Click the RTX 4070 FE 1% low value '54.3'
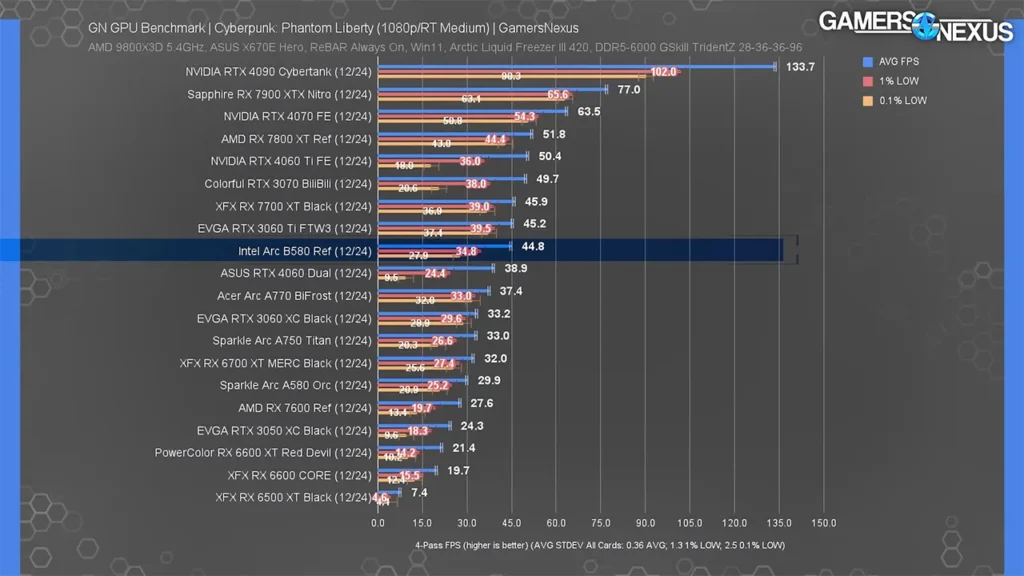Image resolution: width=1024 pixels, height=576 pixels. tap(524, 116)
